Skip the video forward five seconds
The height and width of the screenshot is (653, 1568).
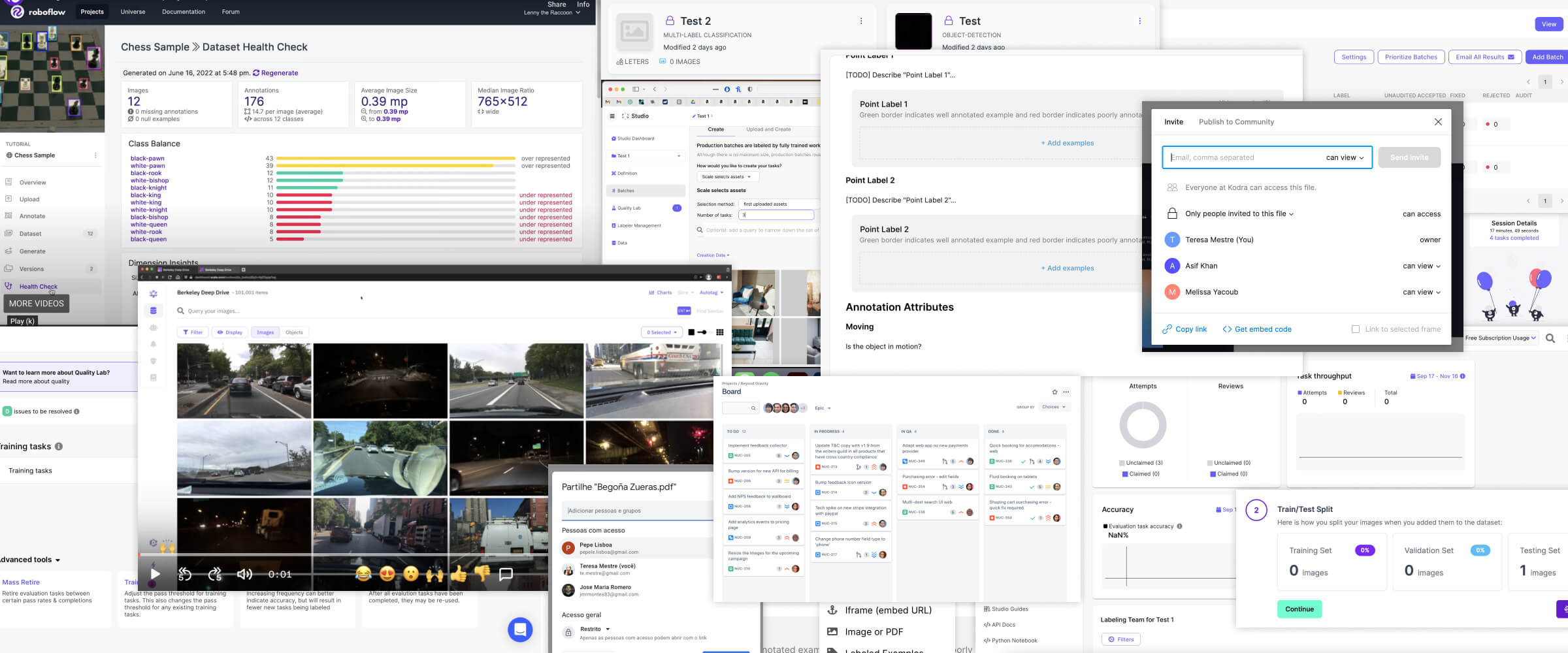click(x=215, y=574)
